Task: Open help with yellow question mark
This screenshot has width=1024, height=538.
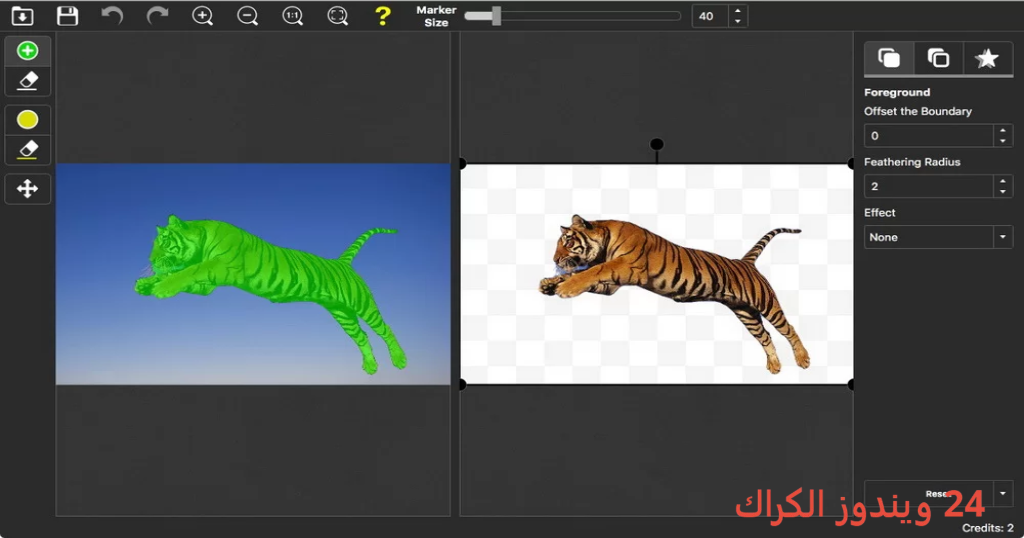Action: point(383,16)
